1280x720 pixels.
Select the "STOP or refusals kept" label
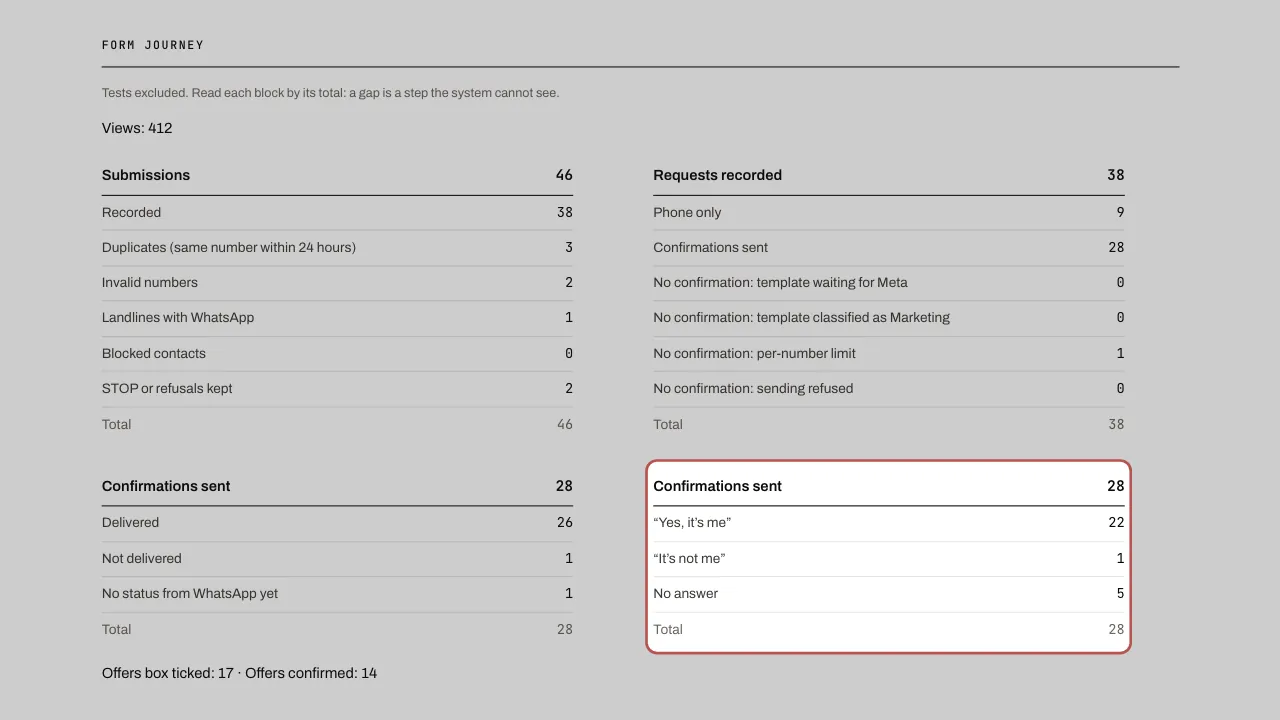tap(167, 388)
